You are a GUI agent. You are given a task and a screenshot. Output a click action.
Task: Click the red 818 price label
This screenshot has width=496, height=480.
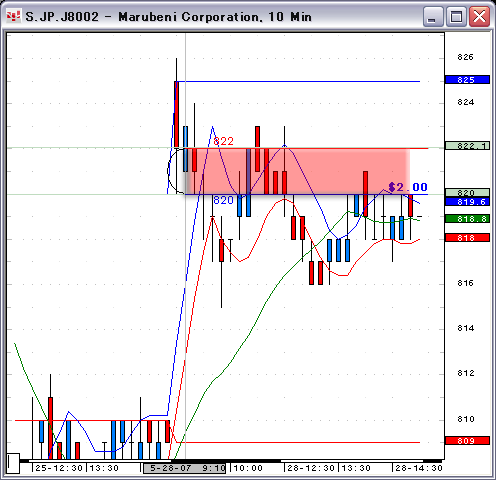[x=467, y=238]
